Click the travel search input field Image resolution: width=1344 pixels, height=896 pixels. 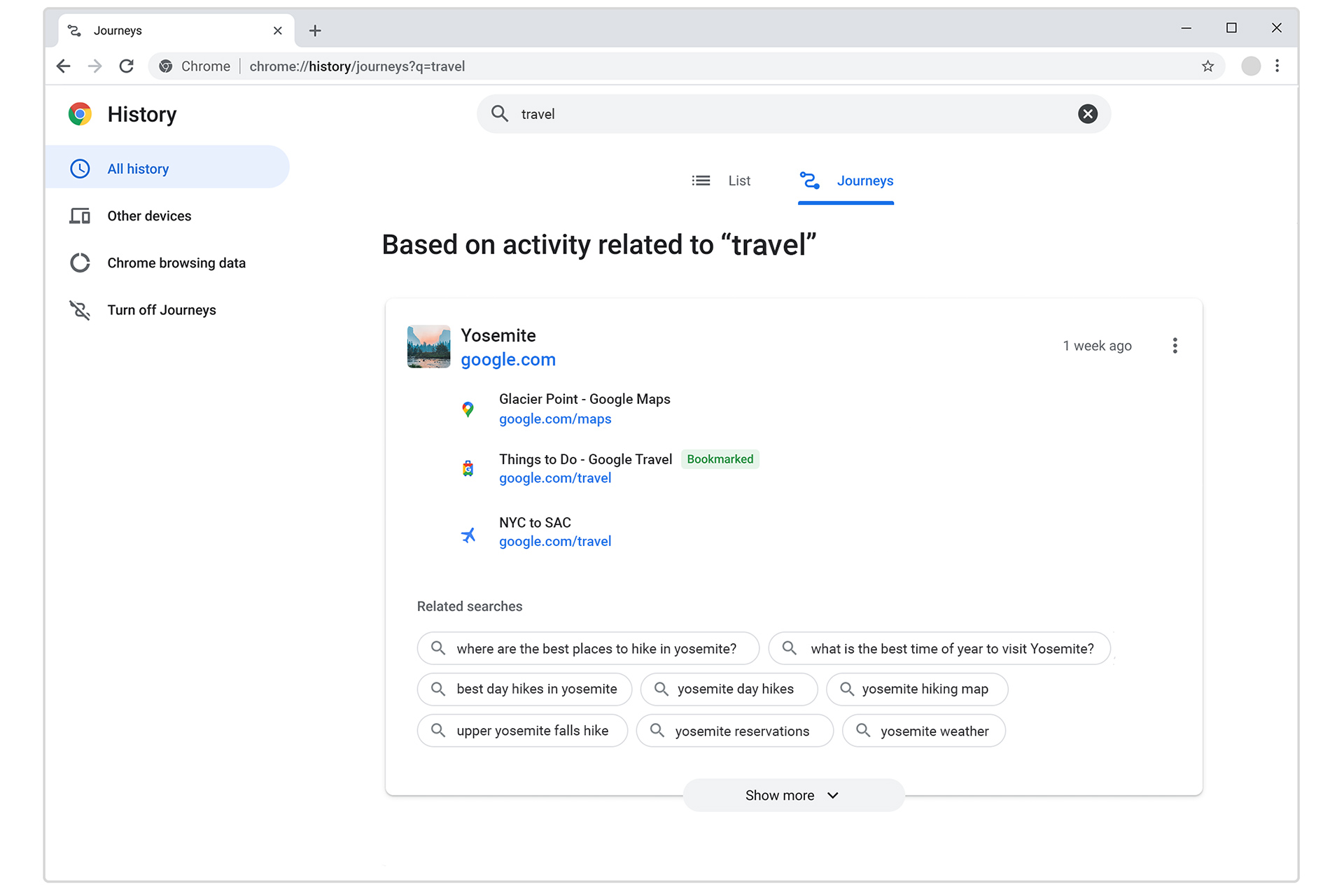[790, 113]
